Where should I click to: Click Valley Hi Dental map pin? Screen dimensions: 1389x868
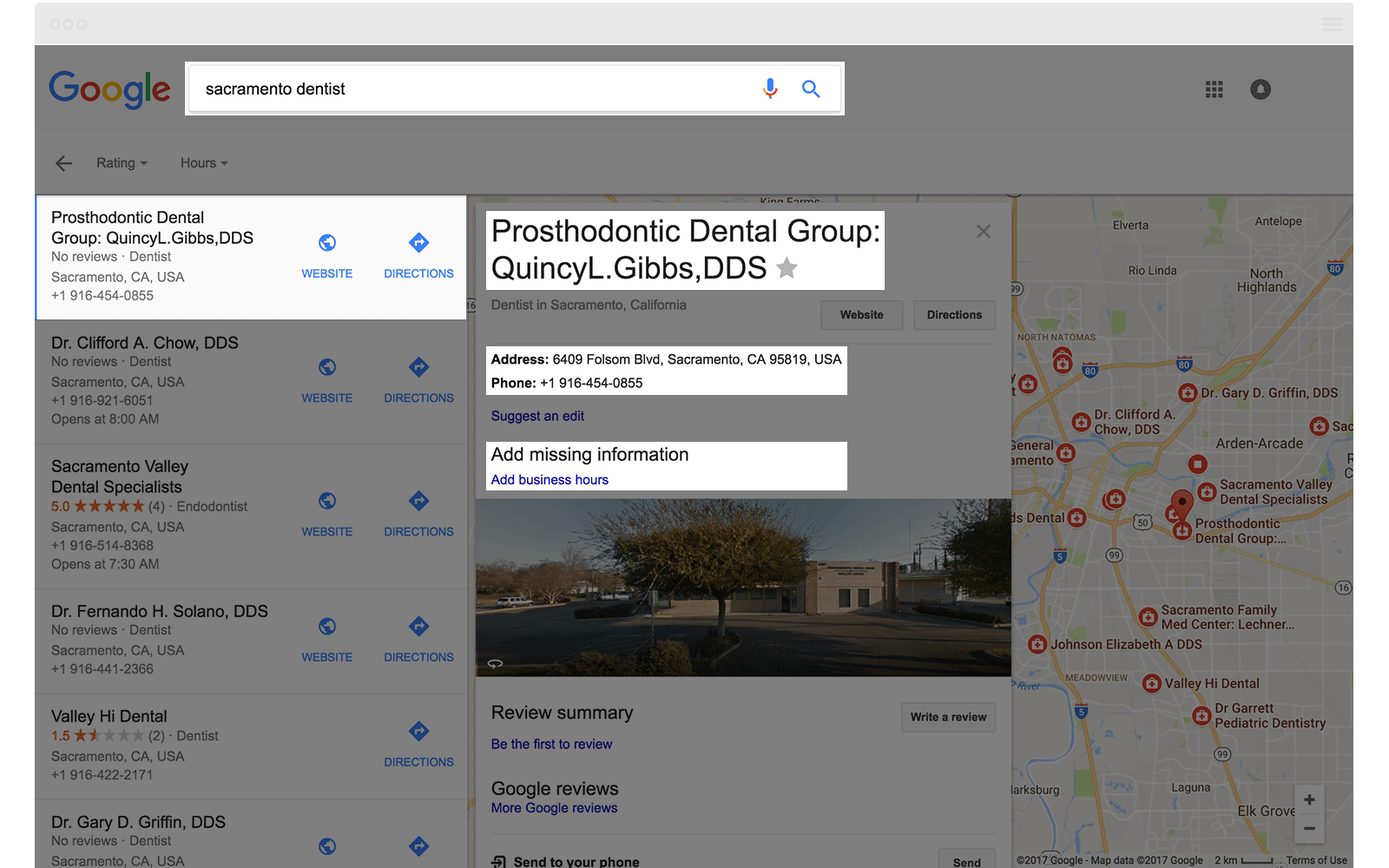click(x=1152, y=684)
